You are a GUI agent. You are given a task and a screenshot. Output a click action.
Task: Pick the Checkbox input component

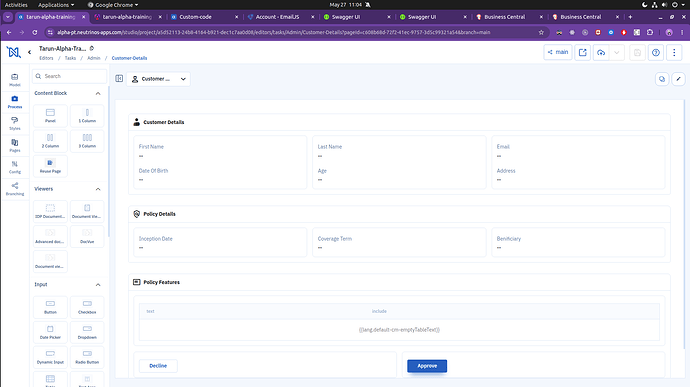87,306
